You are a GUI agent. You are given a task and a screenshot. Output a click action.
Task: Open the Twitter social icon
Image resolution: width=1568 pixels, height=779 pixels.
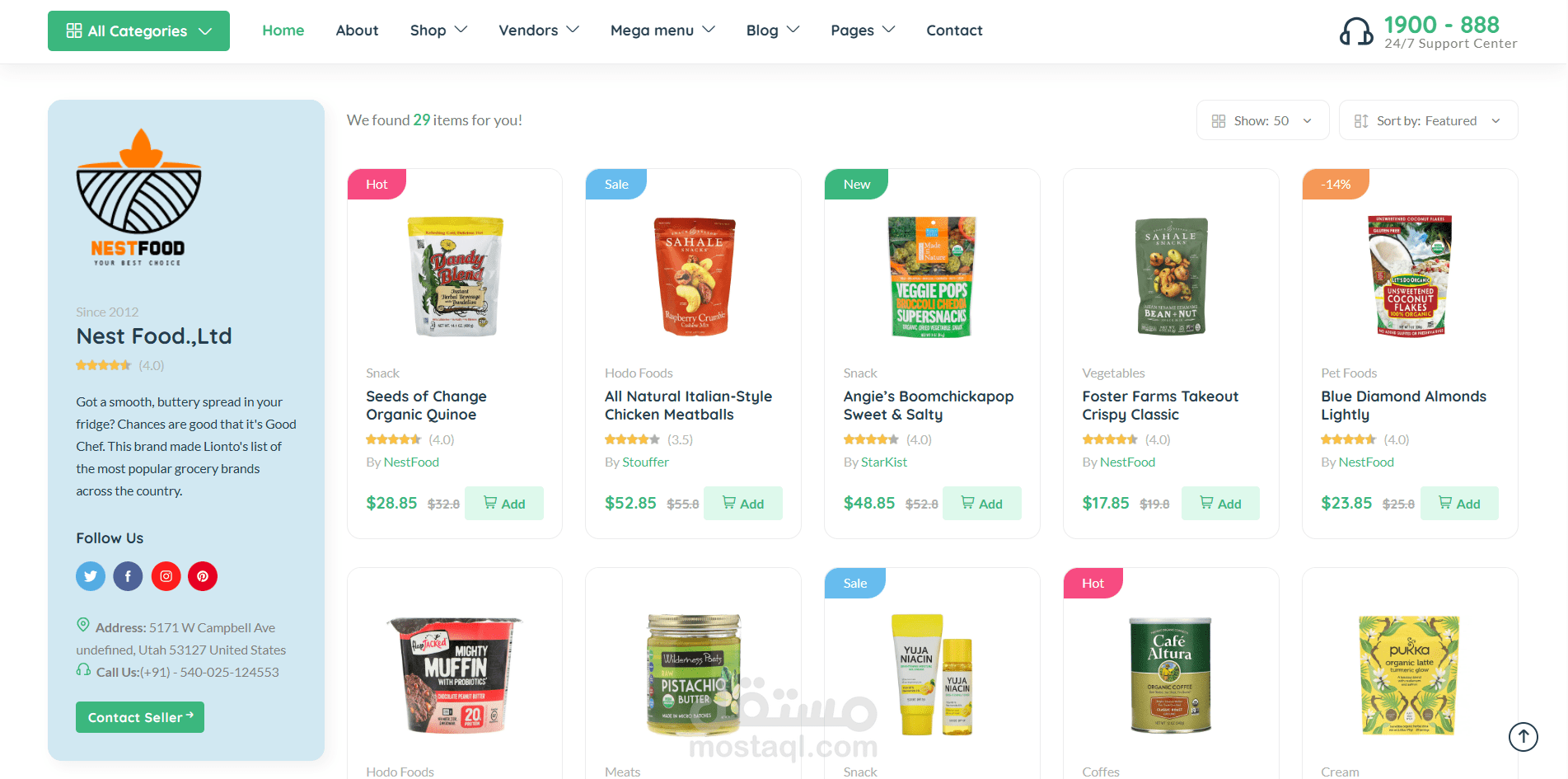click(x=91, y=576)
